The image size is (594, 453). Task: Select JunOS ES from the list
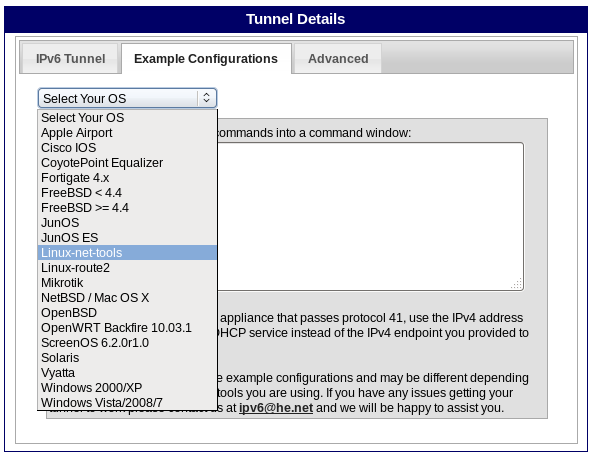point(127,237)
